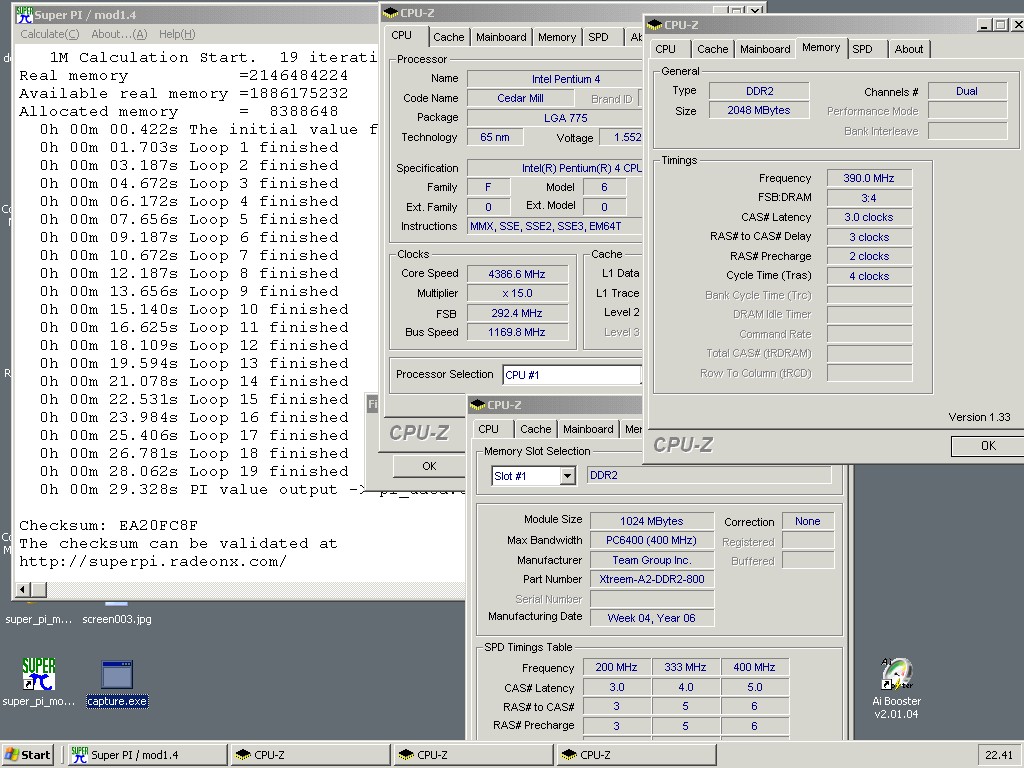Open the Processor Selection CPU #1 combo box
The width and height of the screenshot is (1024, 768).
(x=572, y=375)
